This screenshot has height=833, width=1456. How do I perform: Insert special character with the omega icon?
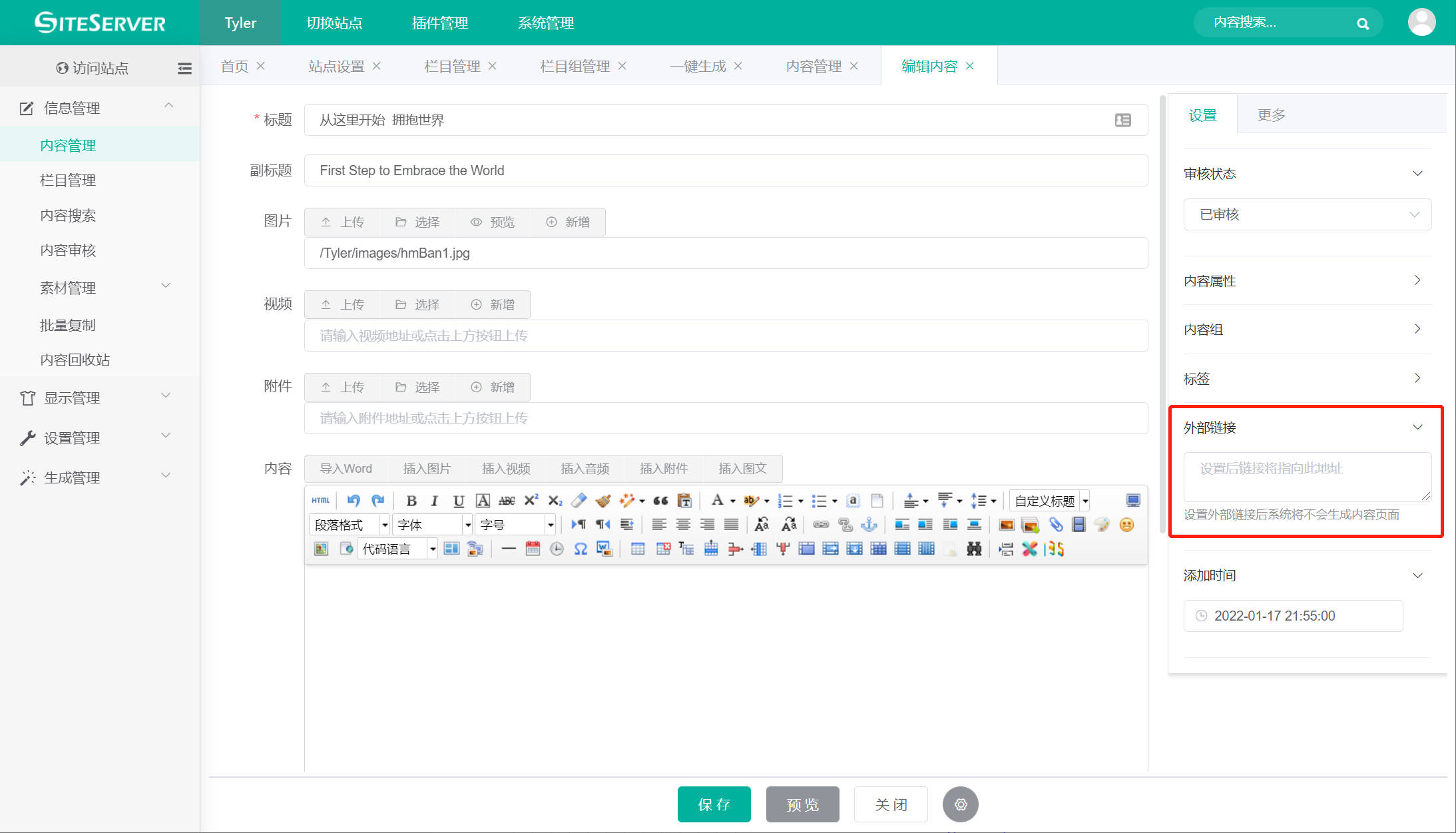(x=581, y=549)
